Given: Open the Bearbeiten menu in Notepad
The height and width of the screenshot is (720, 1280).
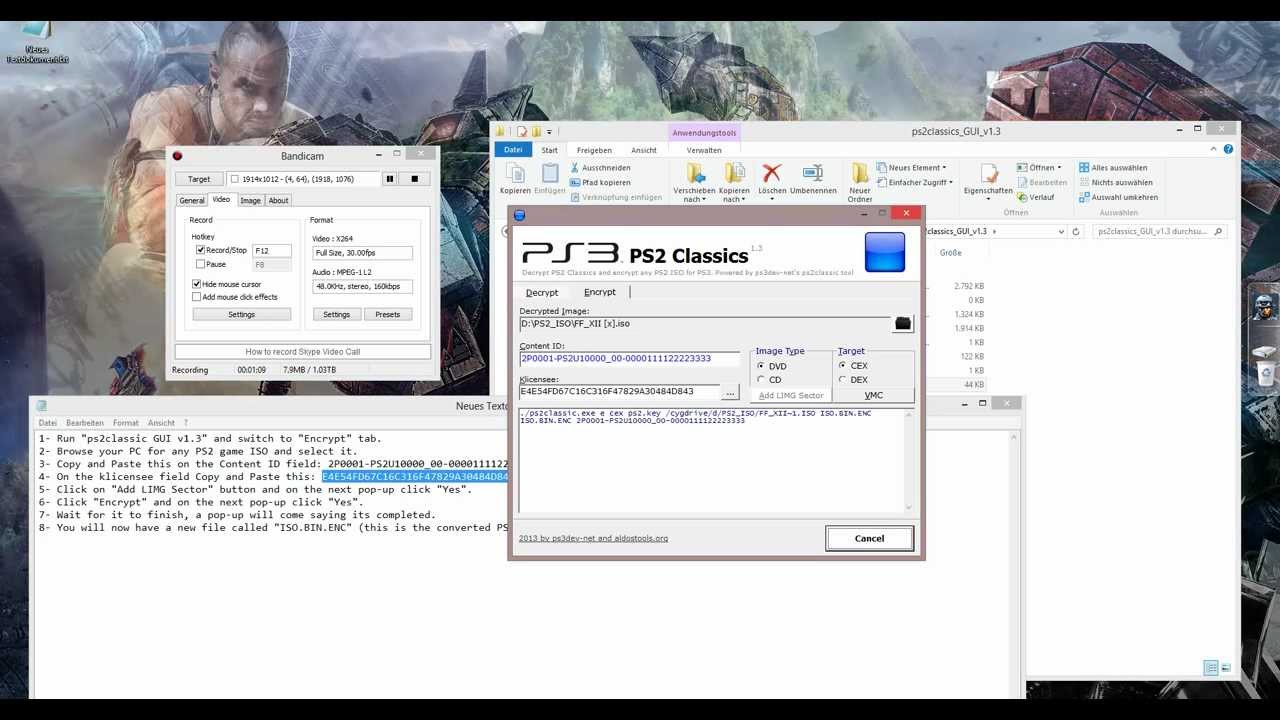Looking at the screenshot, I should tap(85, 423).
